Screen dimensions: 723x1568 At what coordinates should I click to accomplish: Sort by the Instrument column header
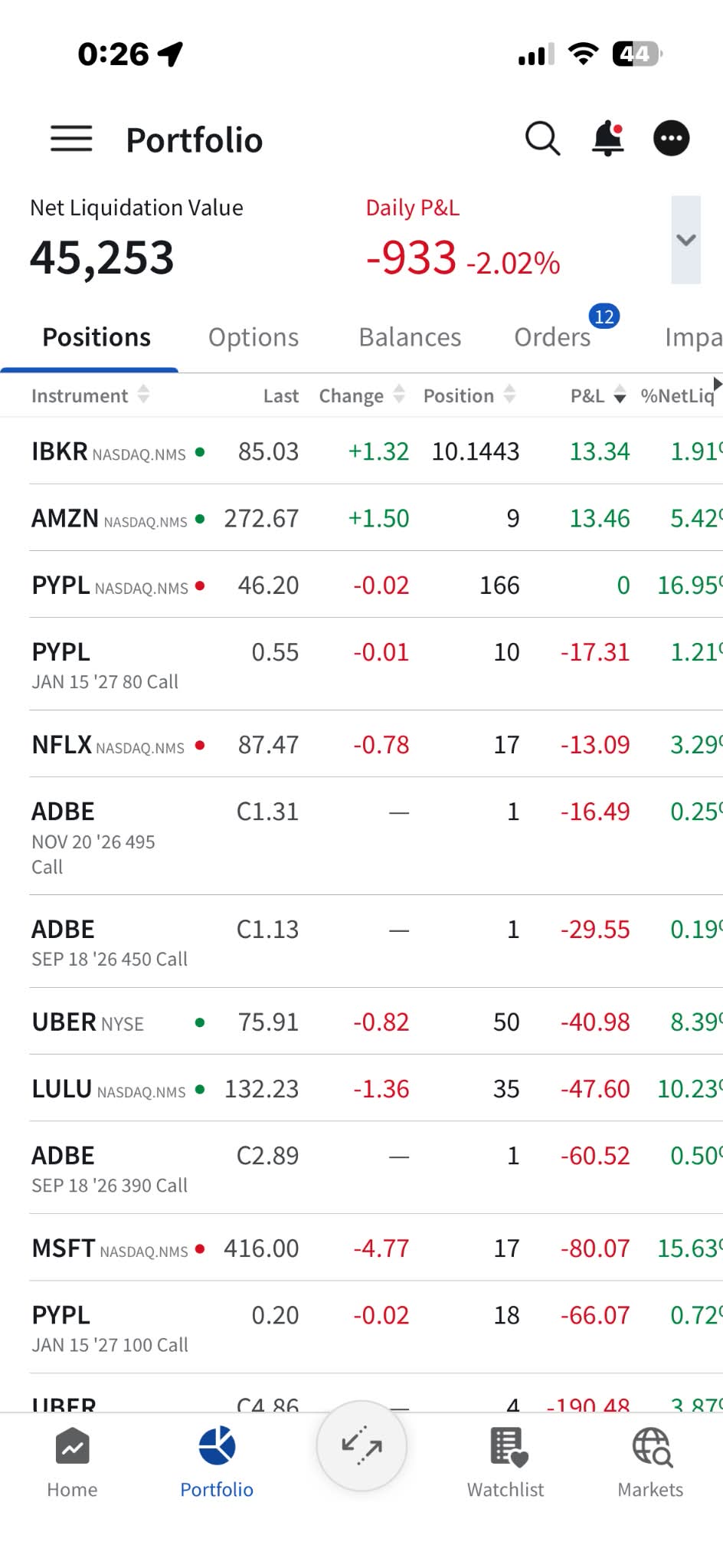coord(90,395)
